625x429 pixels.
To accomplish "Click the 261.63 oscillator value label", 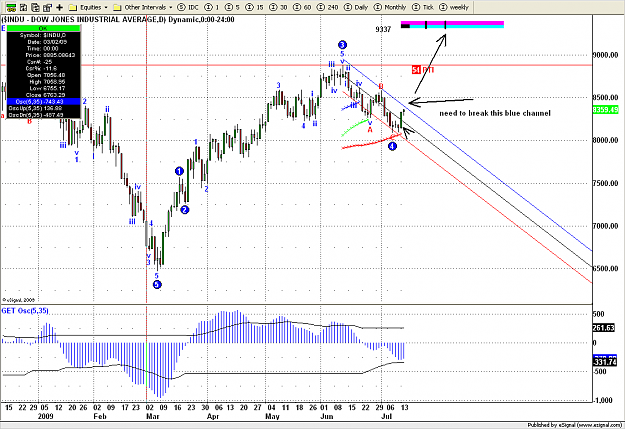I will [604, 328].
